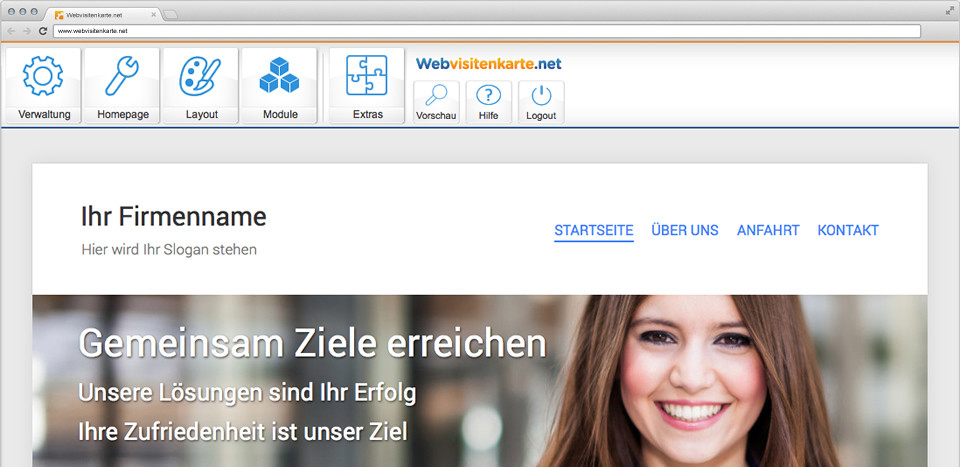Focus the address bar showing www.webvisitenkarte.net
The image size is (960, 467).
[487, 31]
